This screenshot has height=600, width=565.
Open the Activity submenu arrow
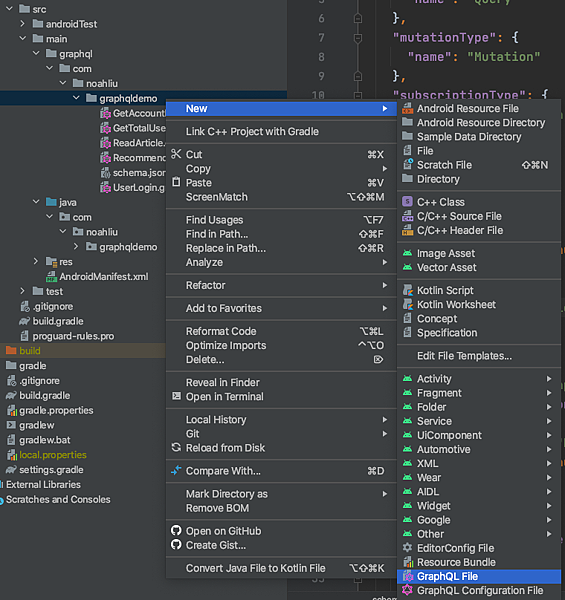[x=549, y=378]
